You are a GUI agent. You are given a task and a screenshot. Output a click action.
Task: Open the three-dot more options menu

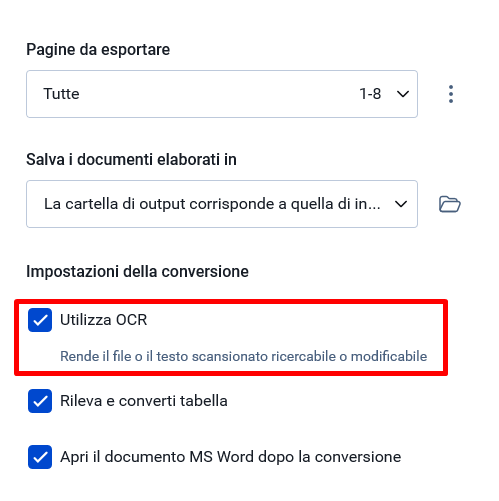451,94
